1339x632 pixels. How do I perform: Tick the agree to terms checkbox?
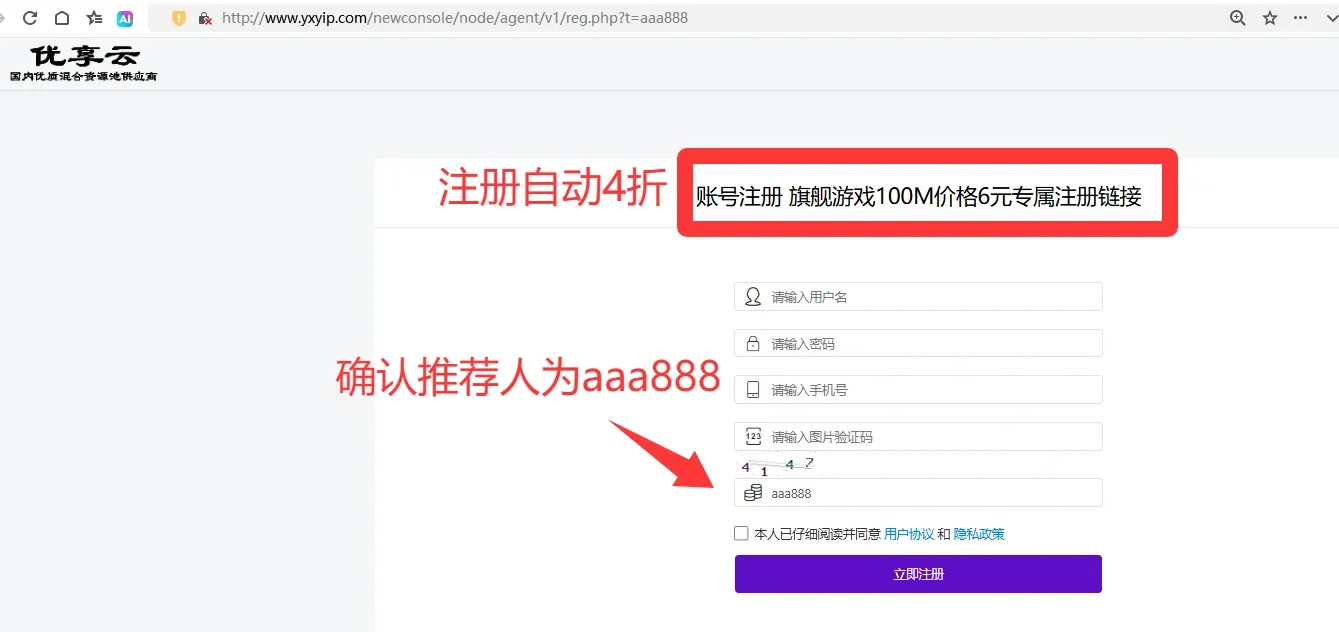point(741,534)
